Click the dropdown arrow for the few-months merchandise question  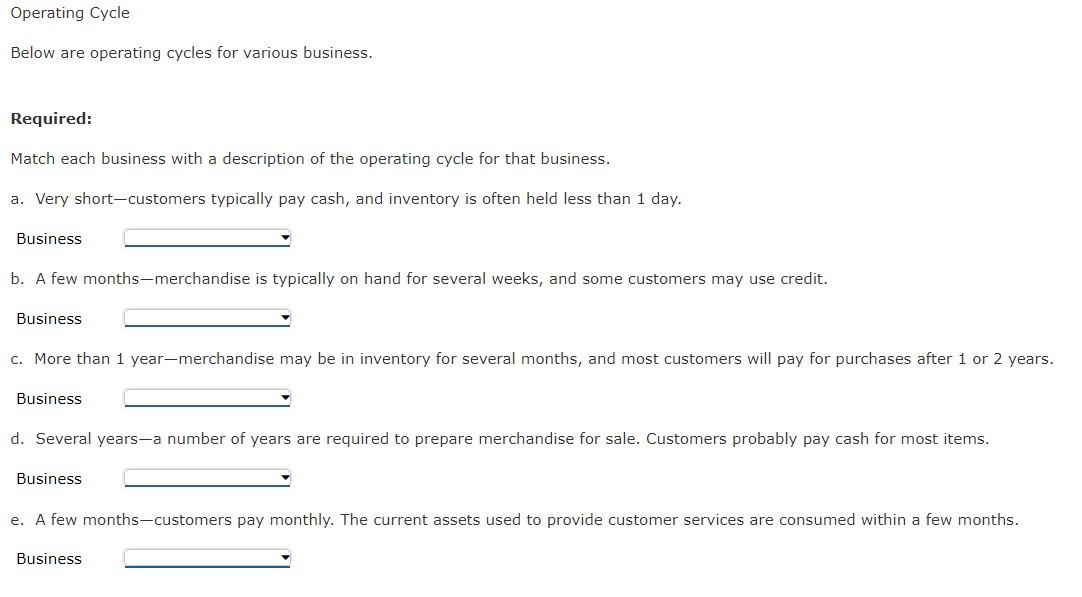(x=284, y=317)
